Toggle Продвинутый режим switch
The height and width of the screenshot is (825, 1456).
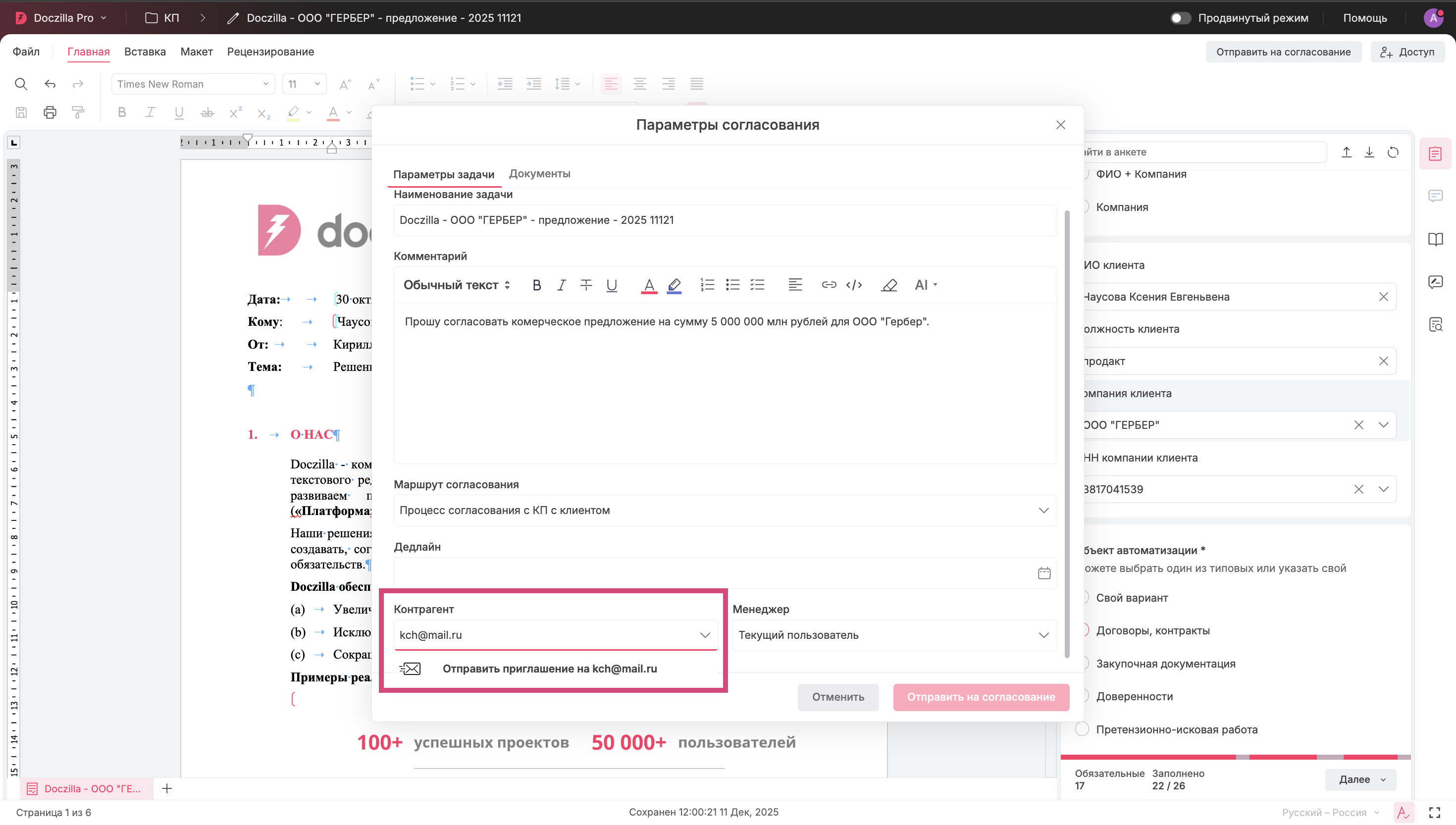coord(1180,18)
